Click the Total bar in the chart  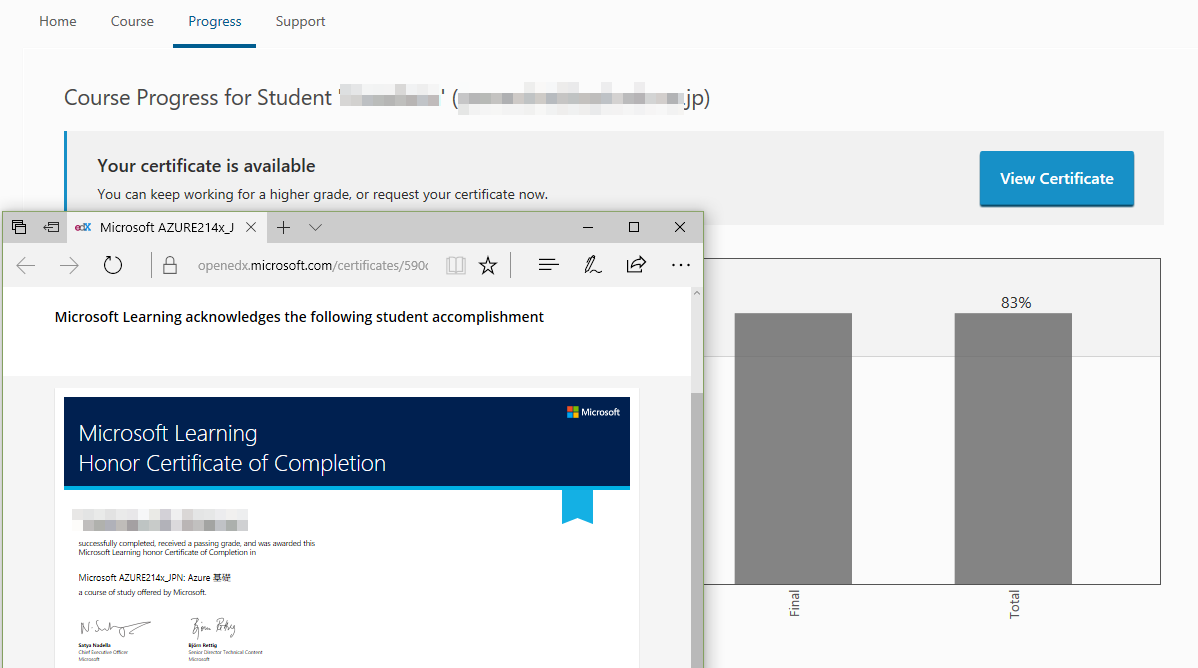(x=1013, y=449)
